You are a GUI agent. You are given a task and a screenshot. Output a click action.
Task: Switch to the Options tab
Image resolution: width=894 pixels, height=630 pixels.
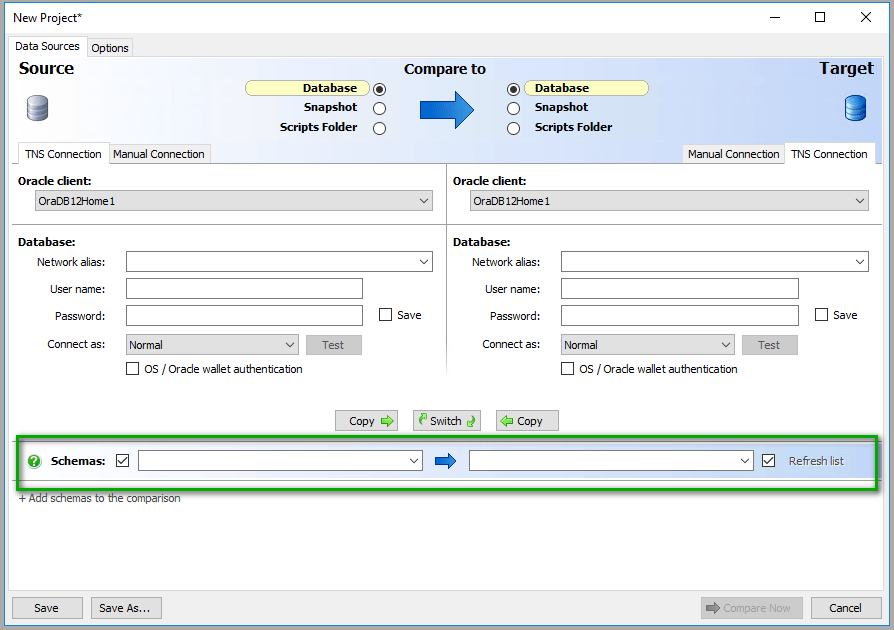click(109, 47)
